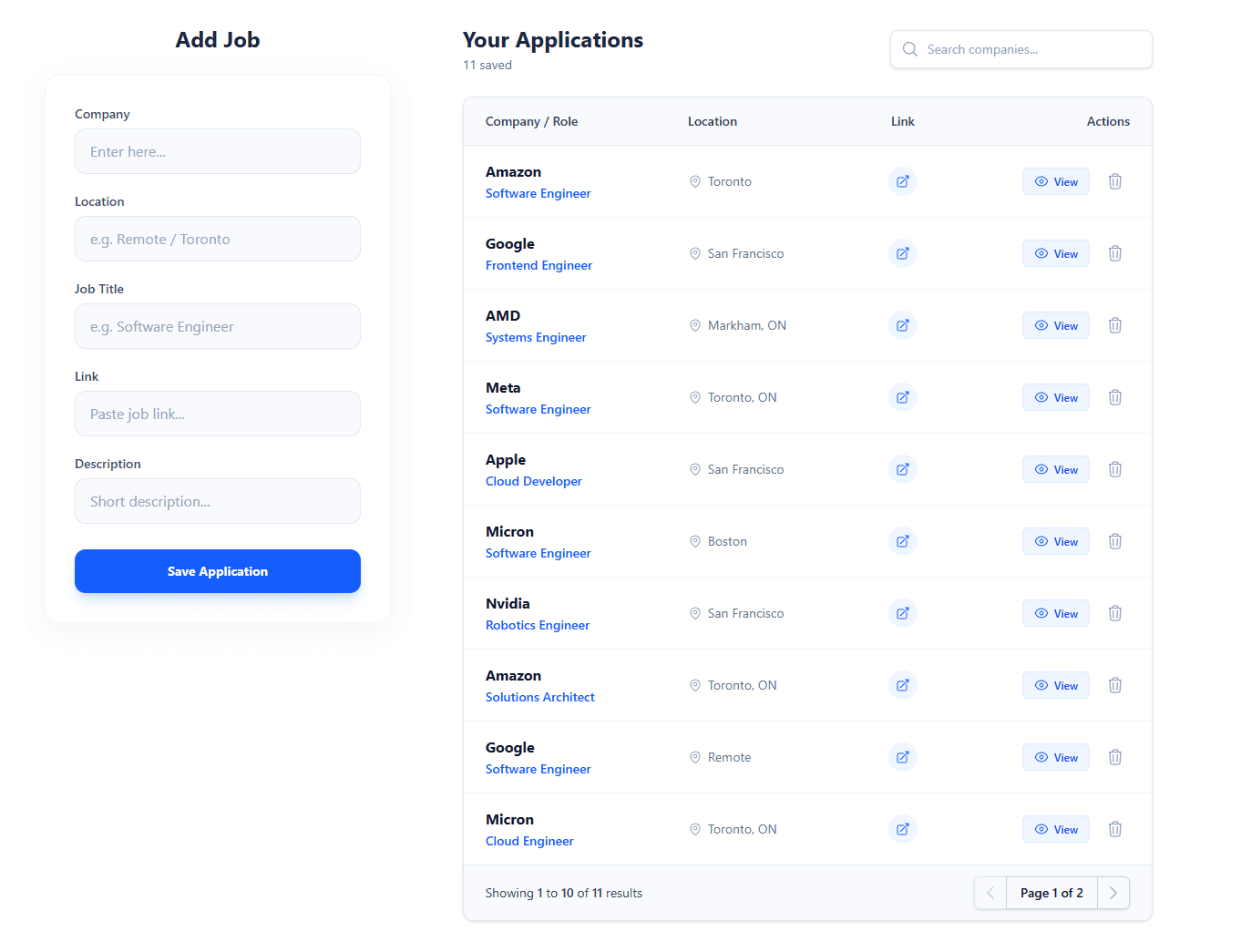Click the View eye button for Micron Cloud Engineer
1241x952 pixels.
(1055, 829)
